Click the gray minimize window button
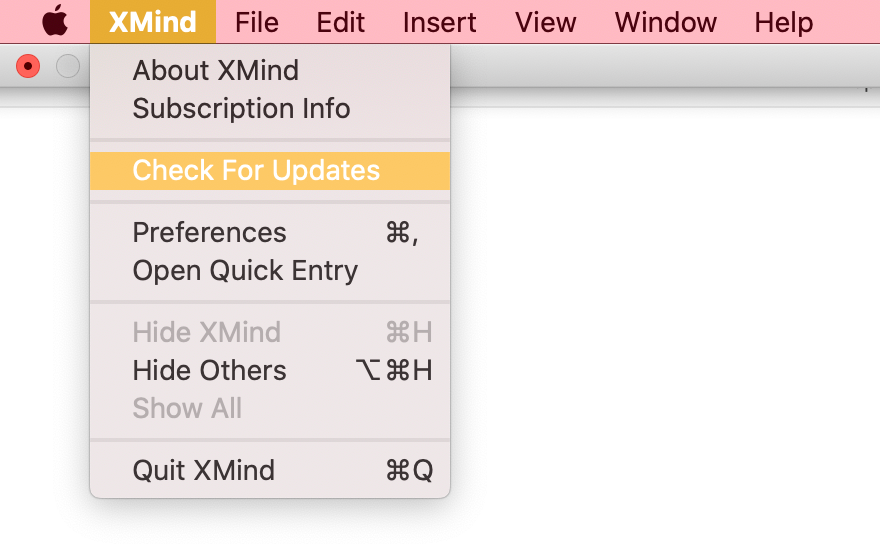The image size is (880, 544). 68,66
